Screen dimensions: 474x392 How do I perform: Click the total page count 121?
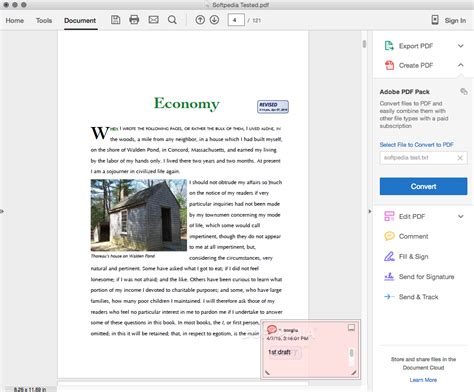tap(256, 20)
